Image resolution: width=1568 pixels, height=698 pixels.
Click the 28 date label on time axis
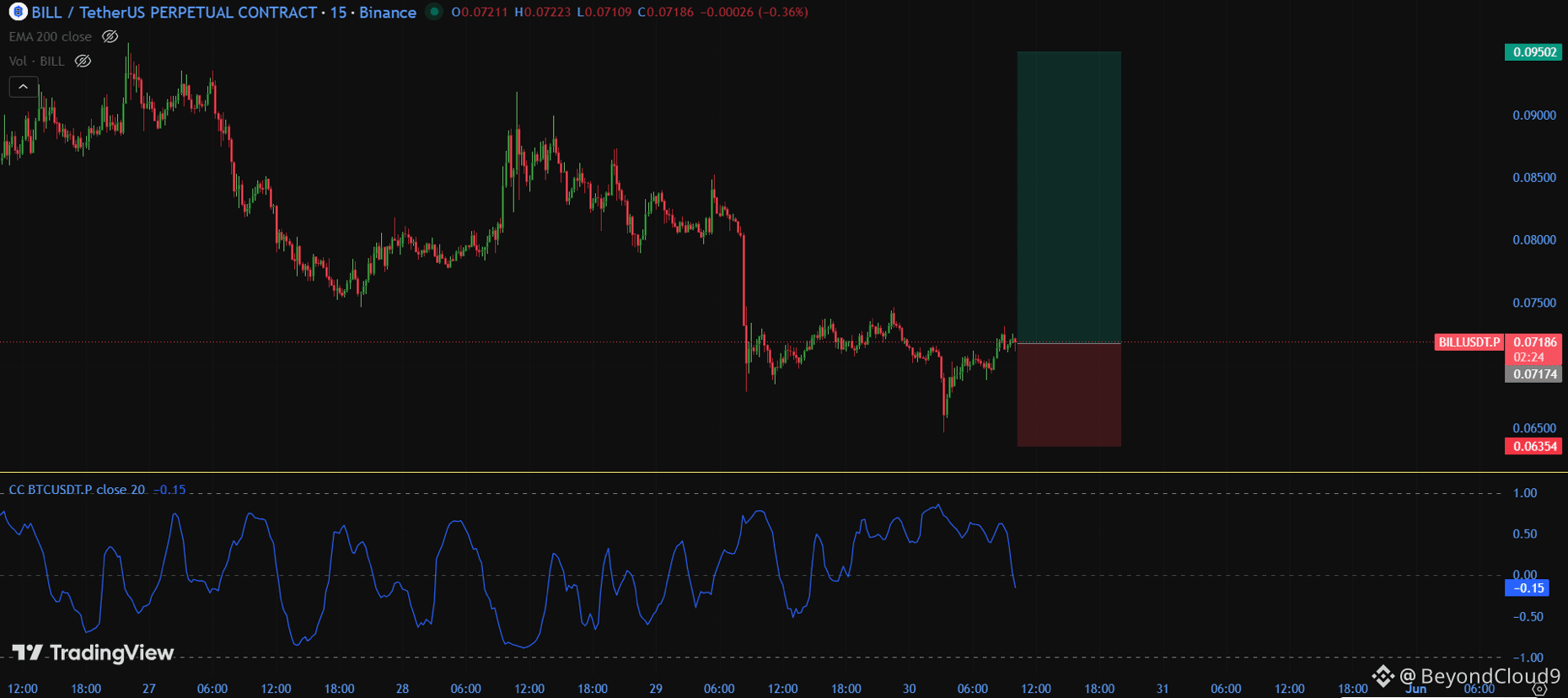402,689
